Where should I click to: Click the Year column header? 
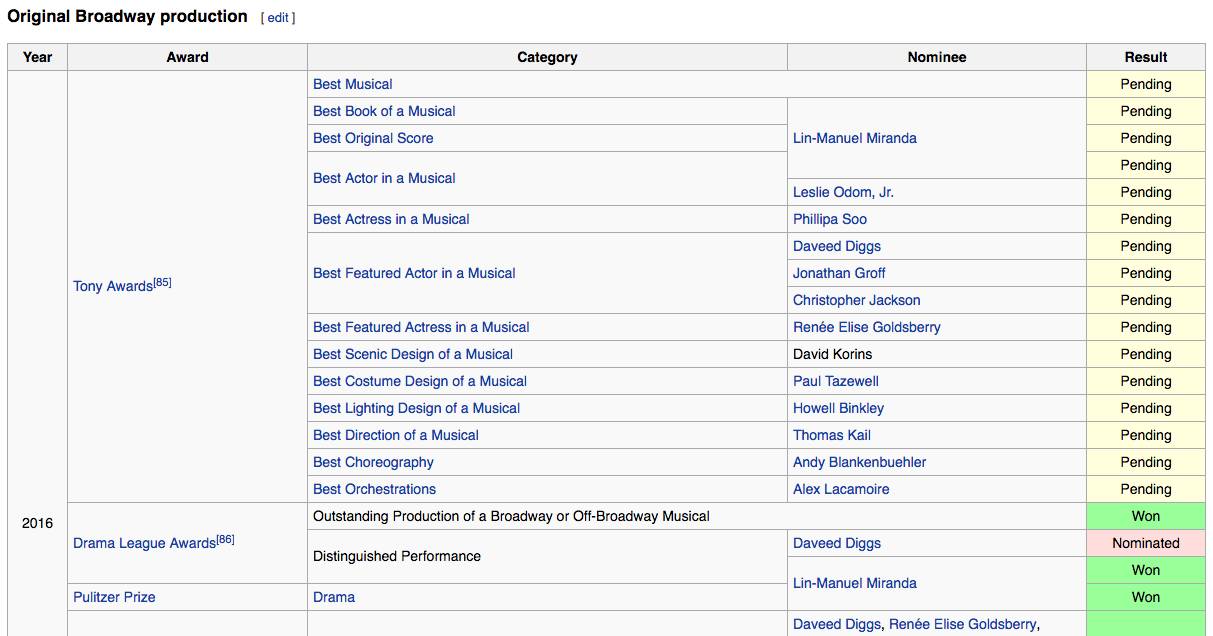pos(37,57)
